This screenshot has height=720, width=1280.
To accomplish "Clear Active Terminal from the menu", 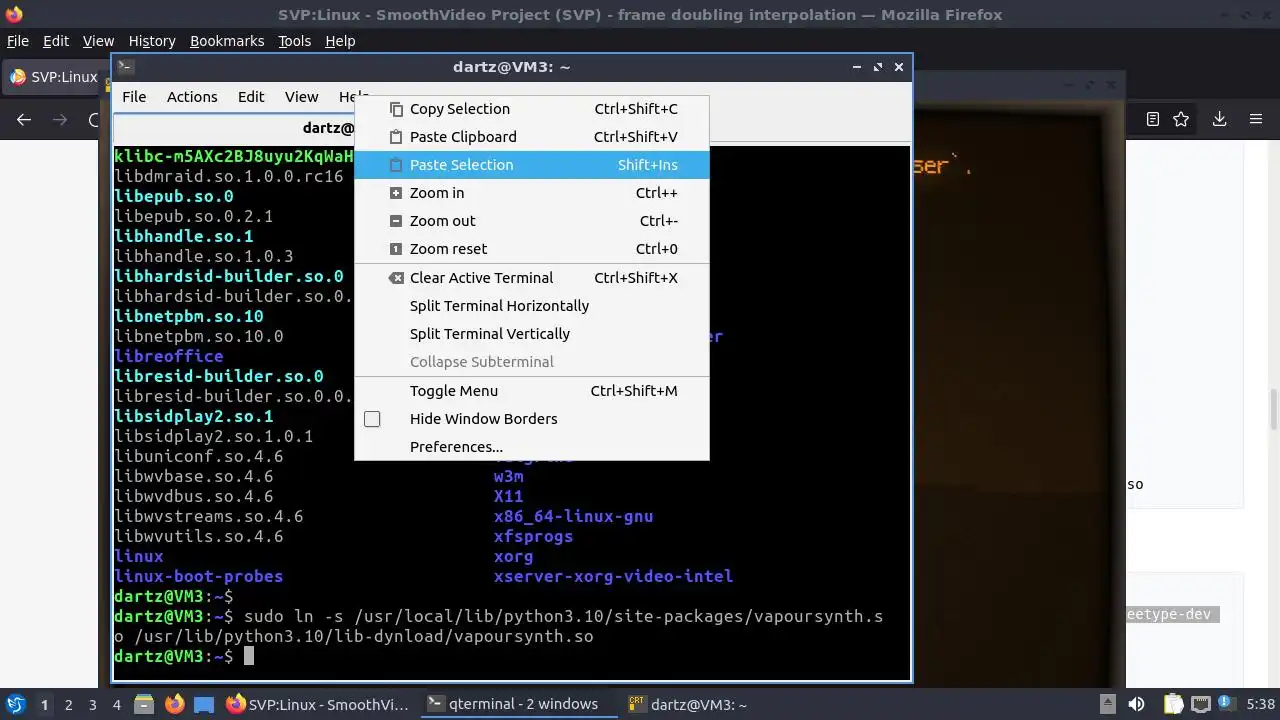I will tap(531, 278).
